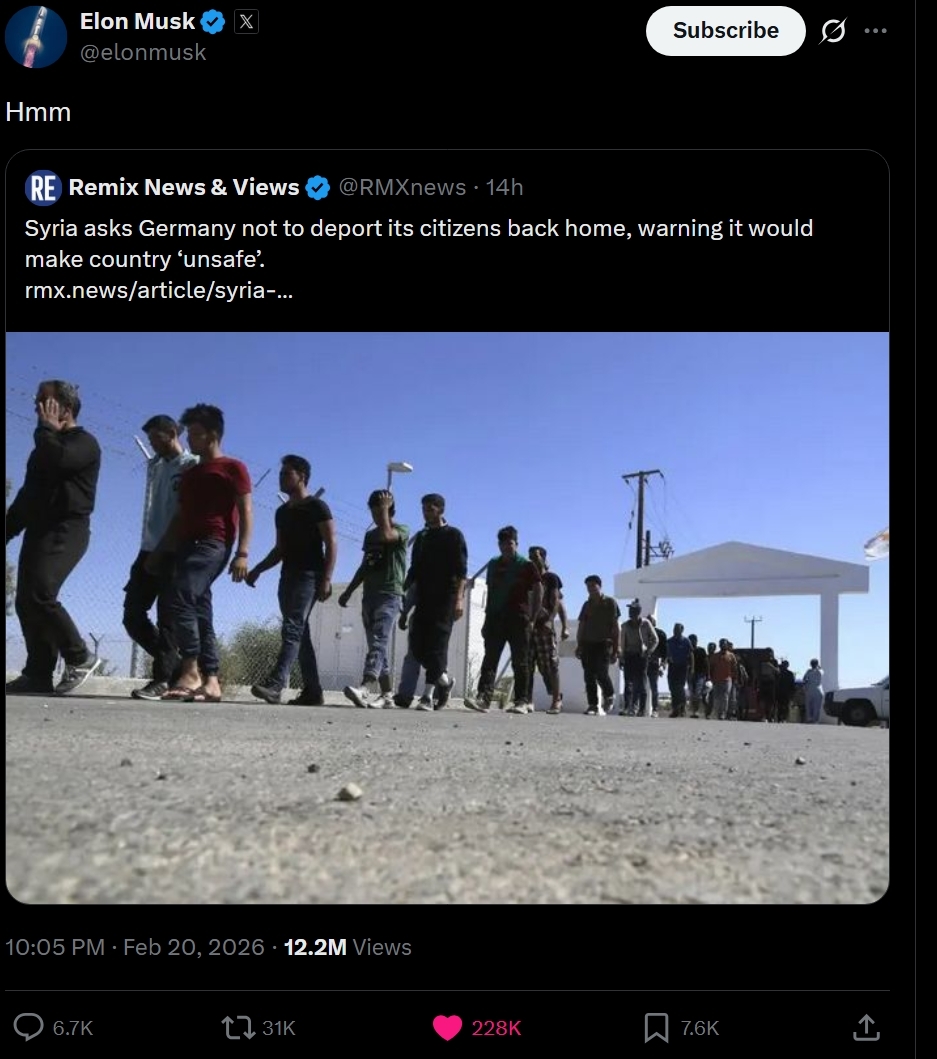
Task: Click the Feb 20, 2026 timestamp
Action: click(x=194, y=947)
